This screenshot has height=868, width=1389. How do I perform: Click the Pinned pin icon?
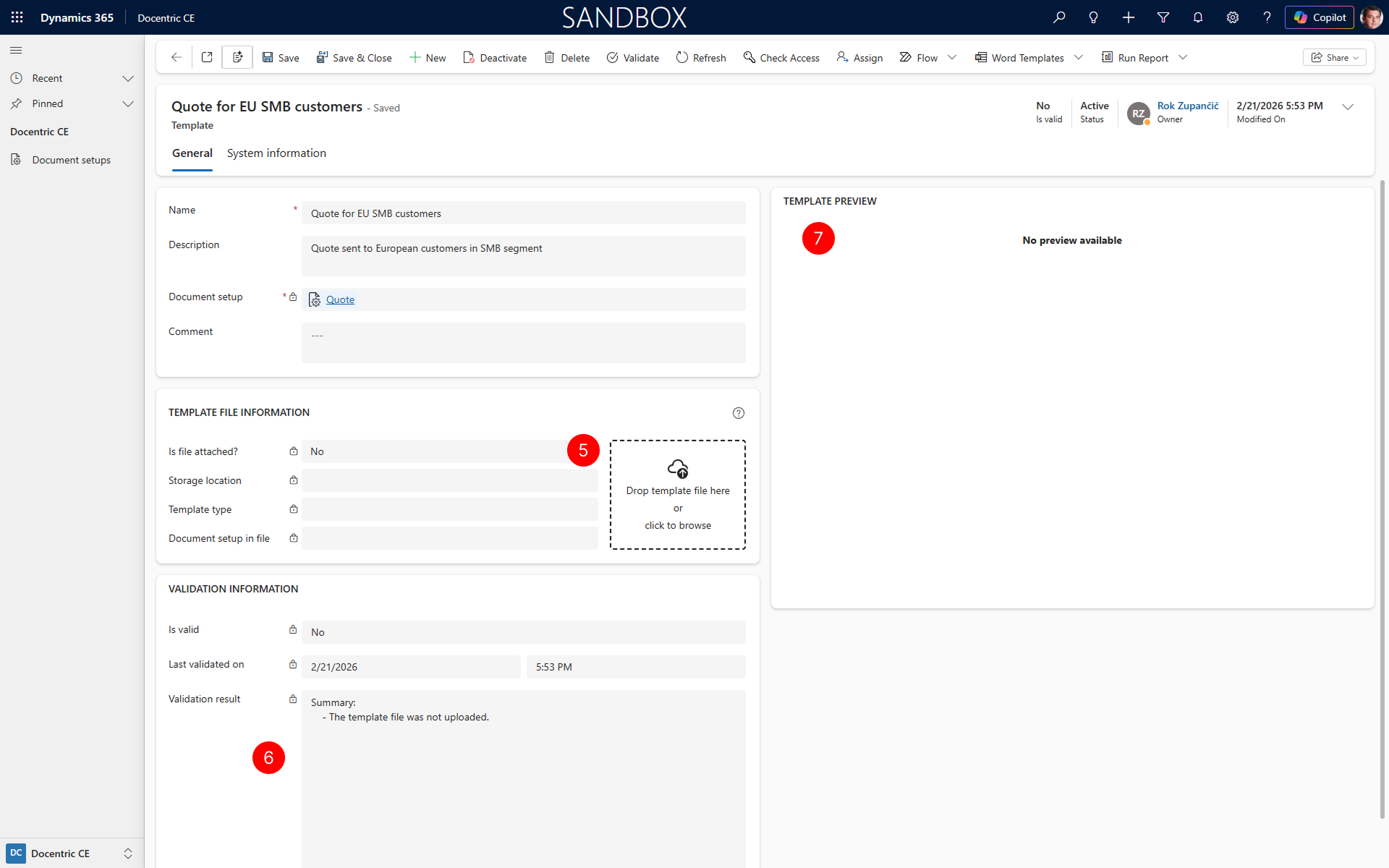(x=16, y=103)
